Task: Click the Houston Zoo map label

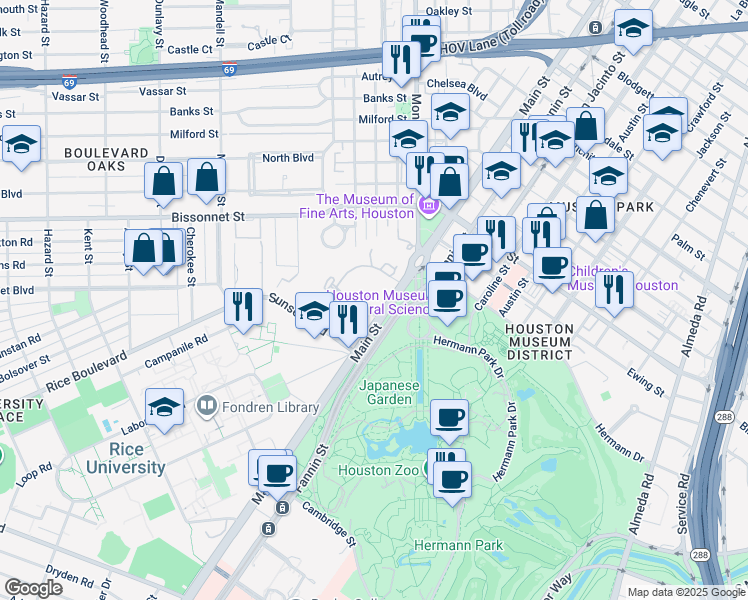Action: [380, 470]
